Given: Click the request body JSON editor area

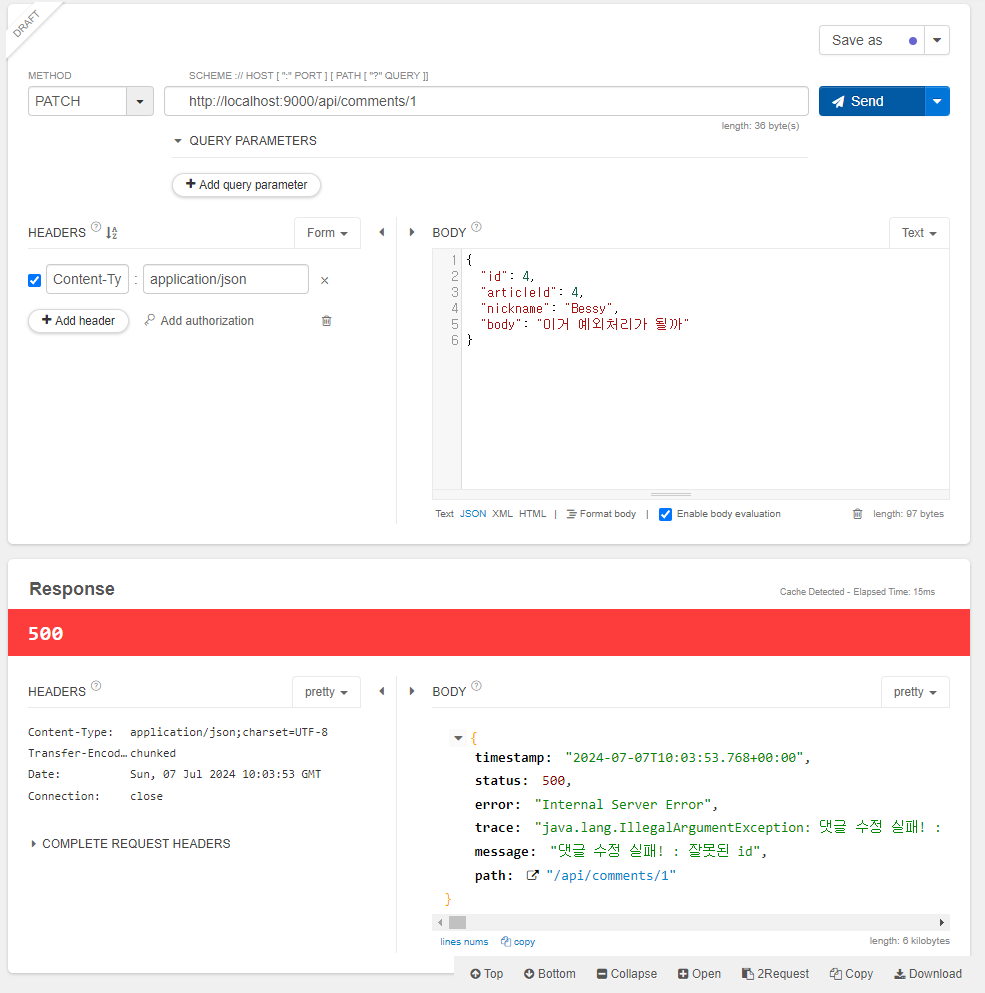Looking at the screenshot, I should (x=705, y=369).
